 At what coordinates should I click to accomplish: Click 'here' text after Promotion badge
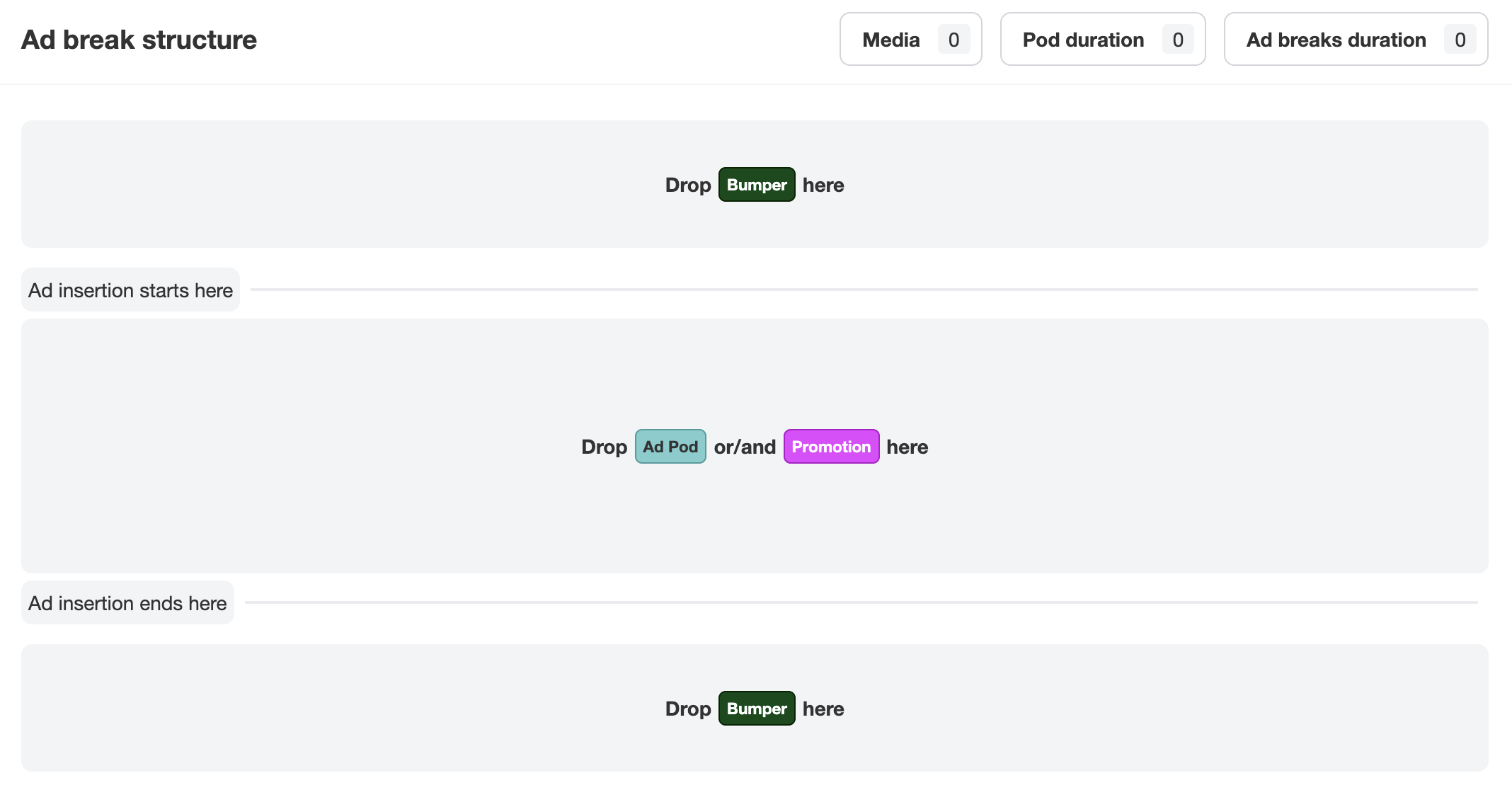point(907,447)
